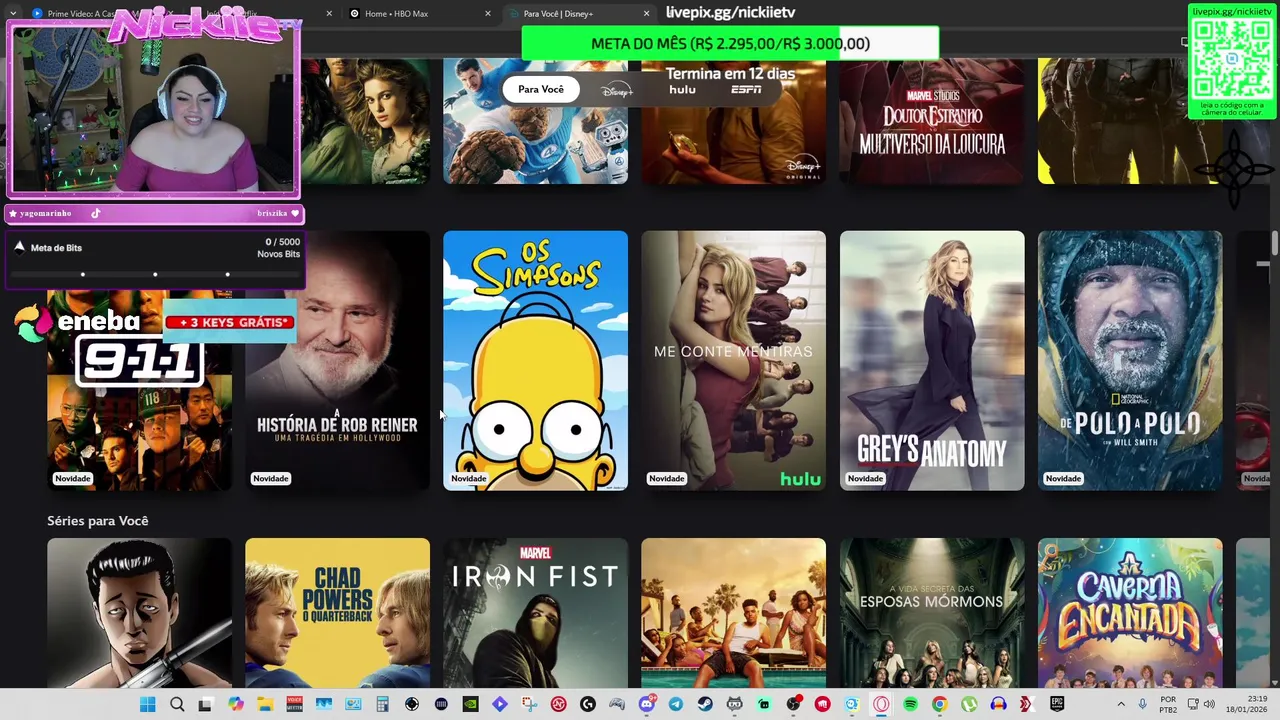This screenshot has width=1280, height=720.
Task: Open the headphones app icon in the taskbar
Action: click(998, 704)
